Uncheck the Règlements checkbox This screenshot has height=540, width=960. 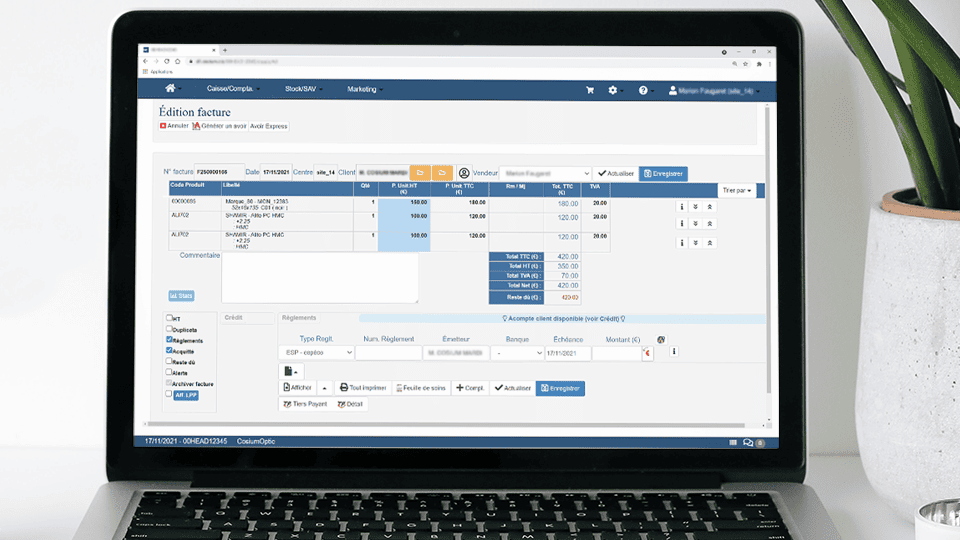pyautogui.click(x=169, y=339)
